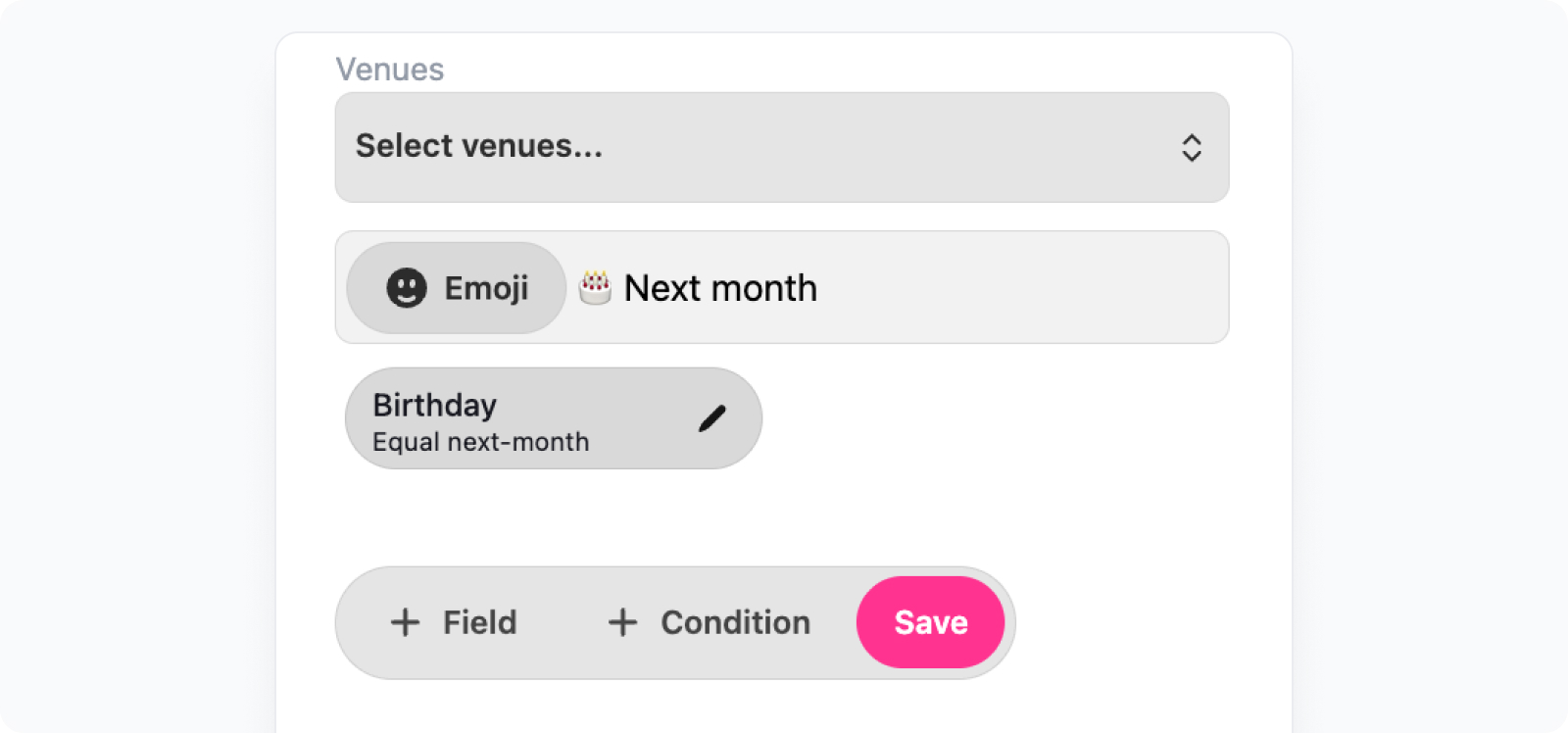This screenshot has height=733, width=1568.
Task: Click the up-down chevron in venues selector
Action: pos(1191,148)
